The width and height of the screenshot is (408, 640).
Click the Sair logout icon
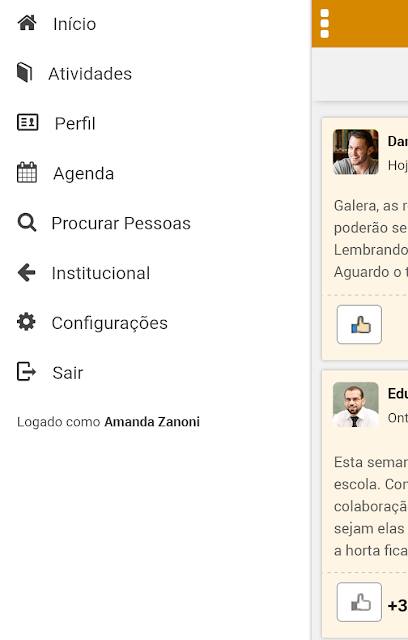[26, 371]
